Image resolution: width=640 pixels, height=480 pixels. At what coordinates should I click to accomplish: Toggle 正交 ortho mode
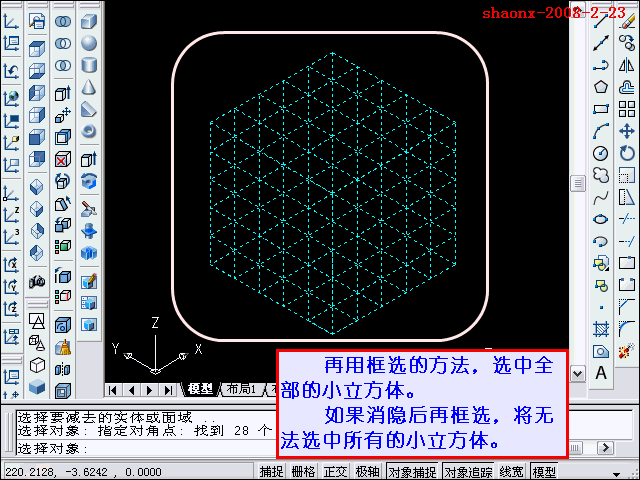pos(335,472)
